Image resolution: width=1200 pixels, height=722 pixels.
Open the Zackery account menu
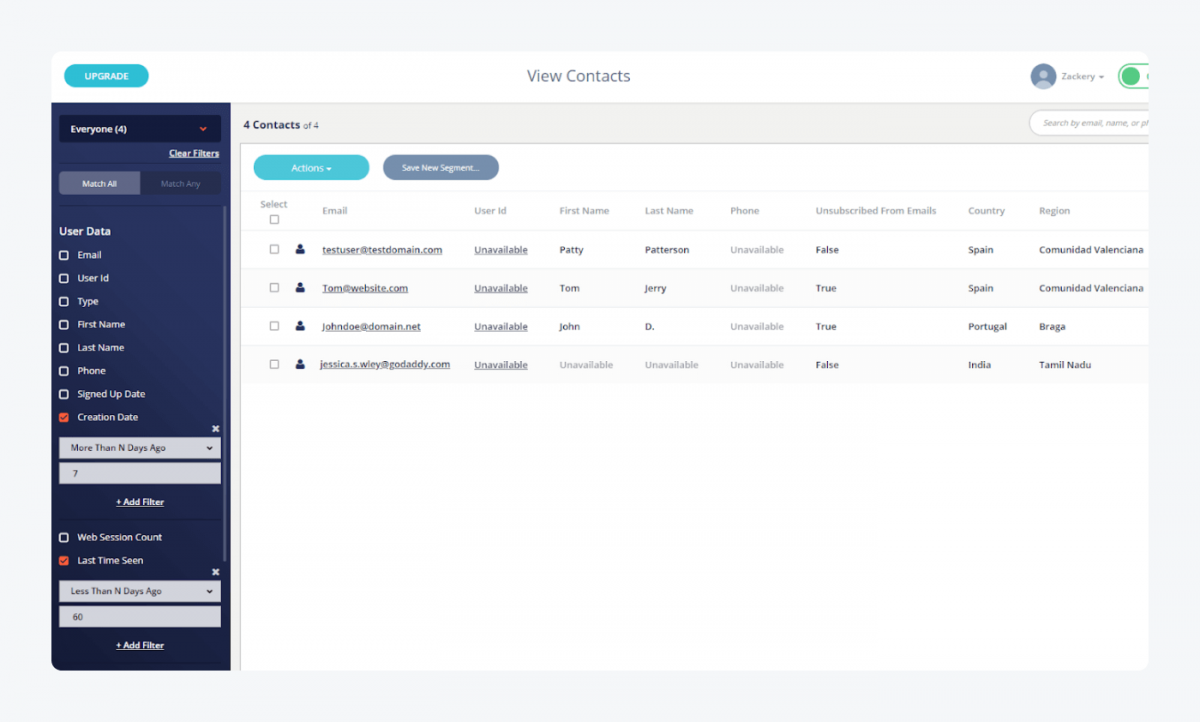pos(1082,76)
